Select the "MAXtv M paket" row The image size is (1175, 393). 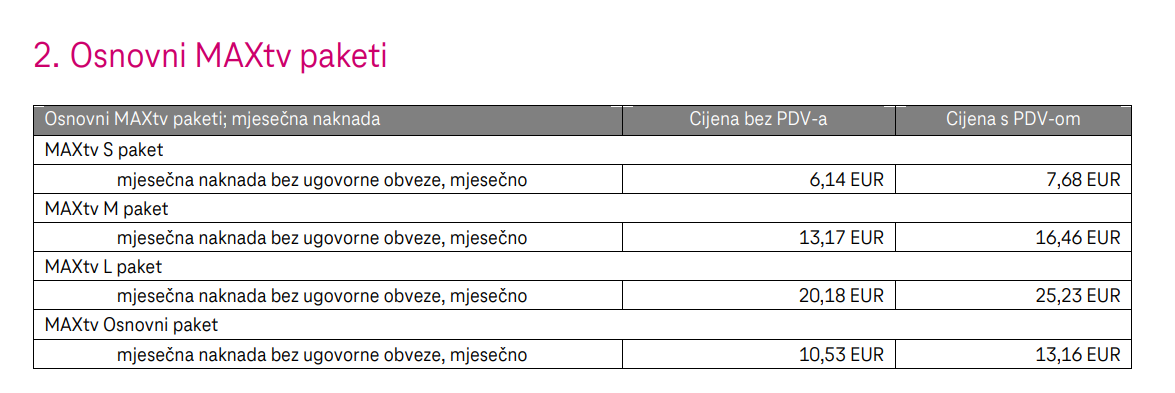coord(582,208)
